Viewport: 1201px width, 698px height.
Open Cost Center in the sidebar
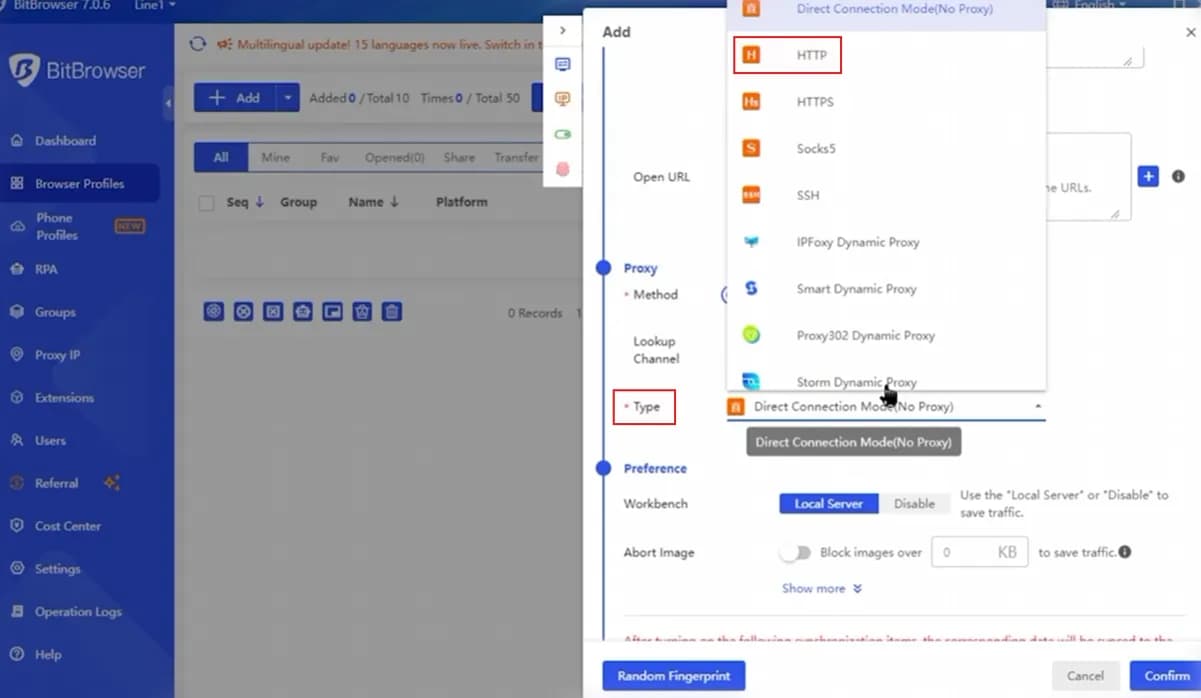pyautogui.click(x=68, y=526)
